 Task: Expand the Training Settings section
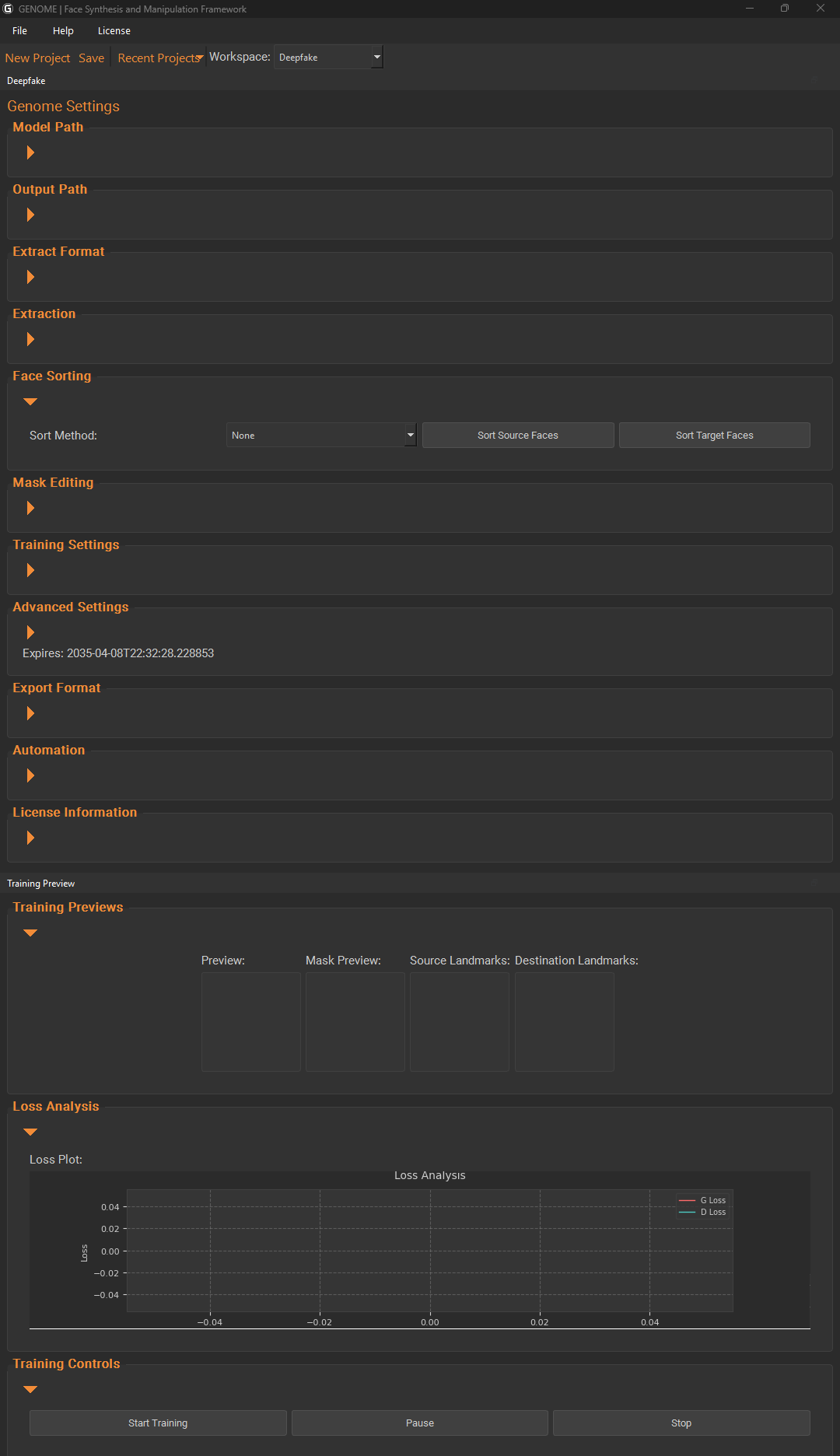[x=30, y=570]
